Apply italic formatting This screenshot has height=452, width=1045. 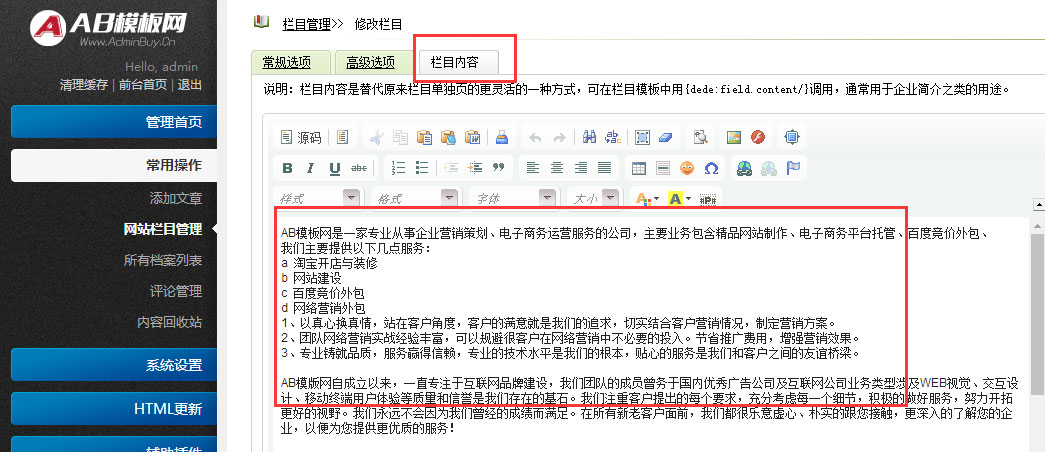coord(310,168)
